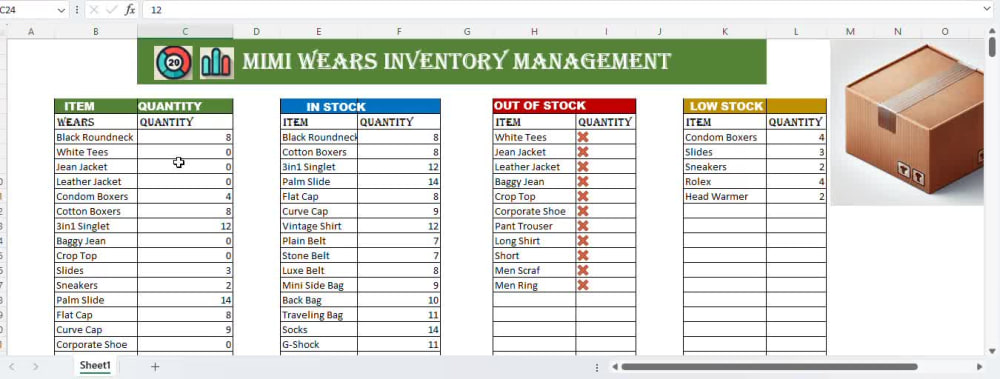Select the Rolex cell
This screenshot has width=1000, height=379.
[725, 181]
